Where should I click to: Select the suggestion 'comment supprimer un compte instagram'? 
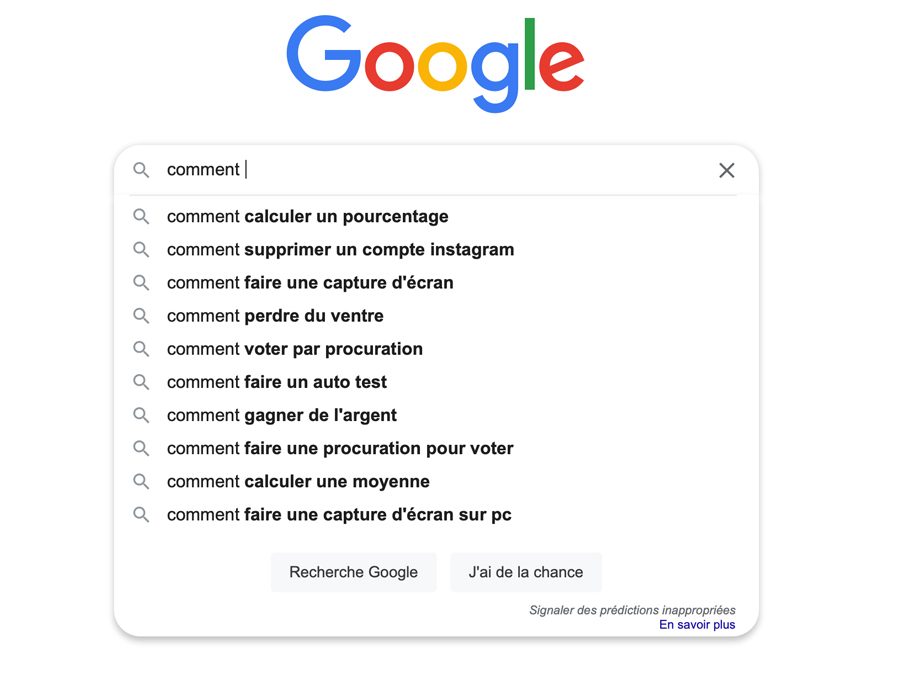click(x=340, y=249)
